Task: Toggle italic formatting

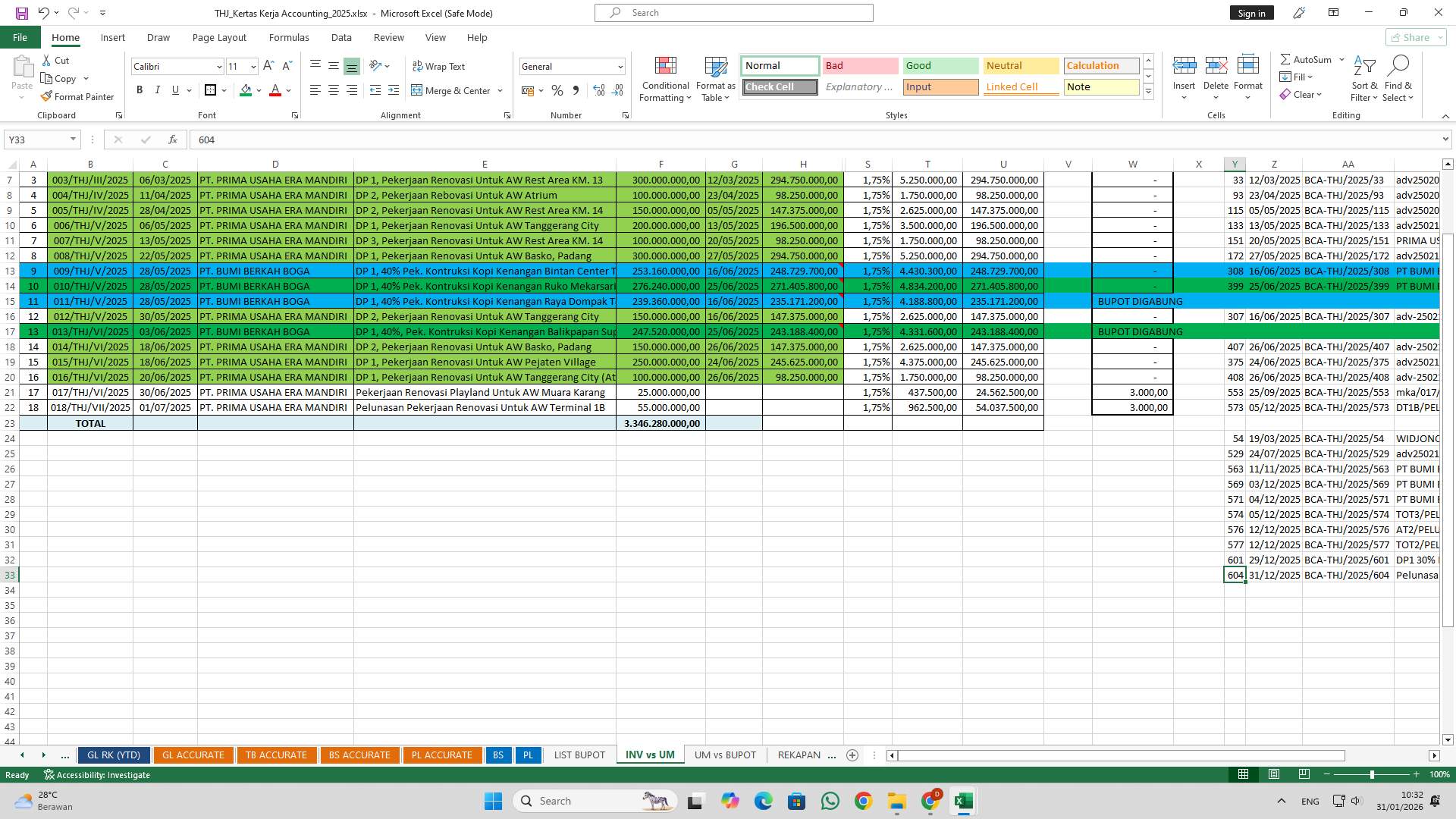Action: 158,89
